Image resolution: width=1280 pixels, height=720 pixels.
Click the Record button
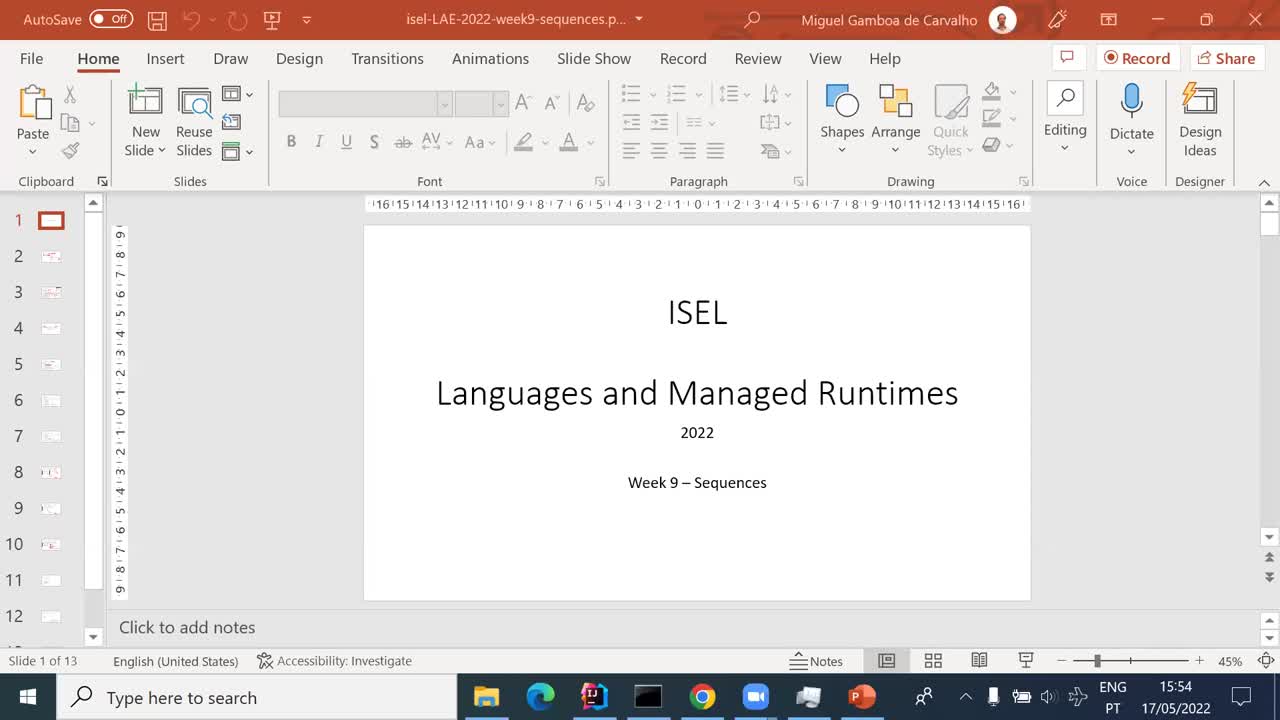coord(1137,58)
